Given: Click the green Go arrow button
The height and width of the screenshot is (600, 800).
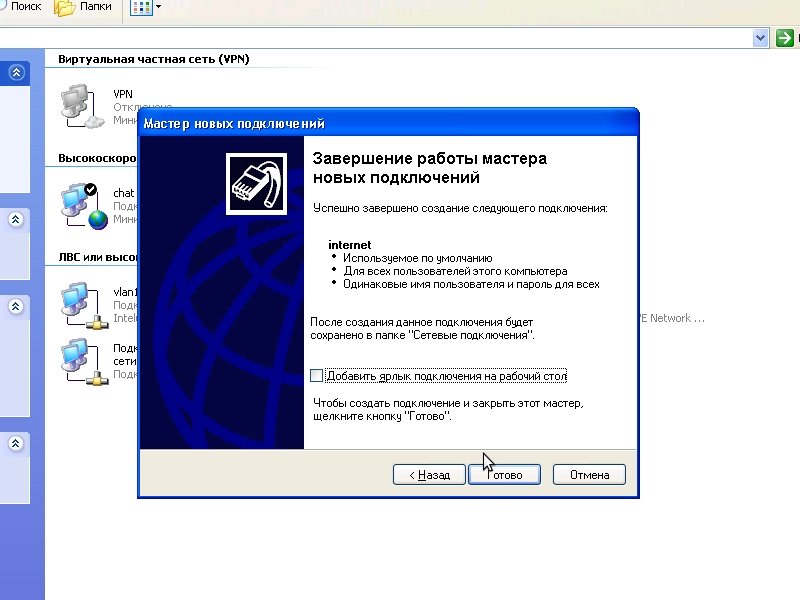Looking at the screenshot, I should pos(784,38).
